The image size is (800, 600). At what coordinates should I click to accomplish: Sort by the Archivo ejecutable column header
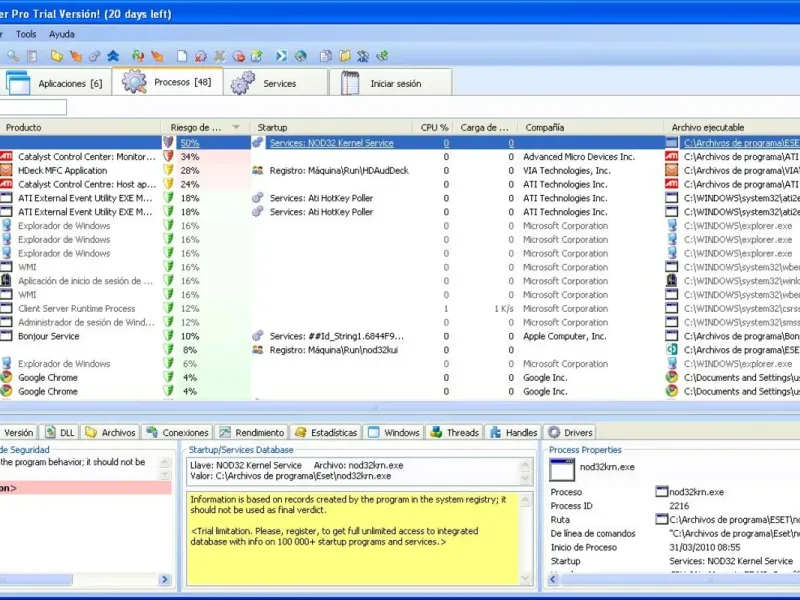[x=732, y=127]
